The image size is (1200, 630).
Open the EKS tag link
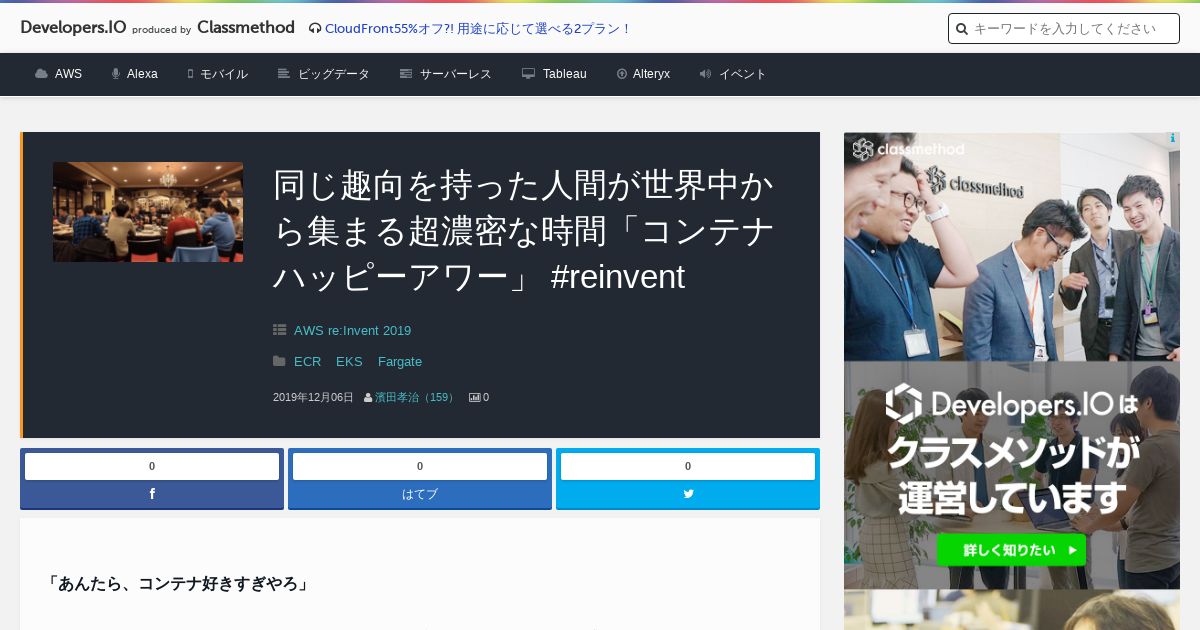point(349,362)
